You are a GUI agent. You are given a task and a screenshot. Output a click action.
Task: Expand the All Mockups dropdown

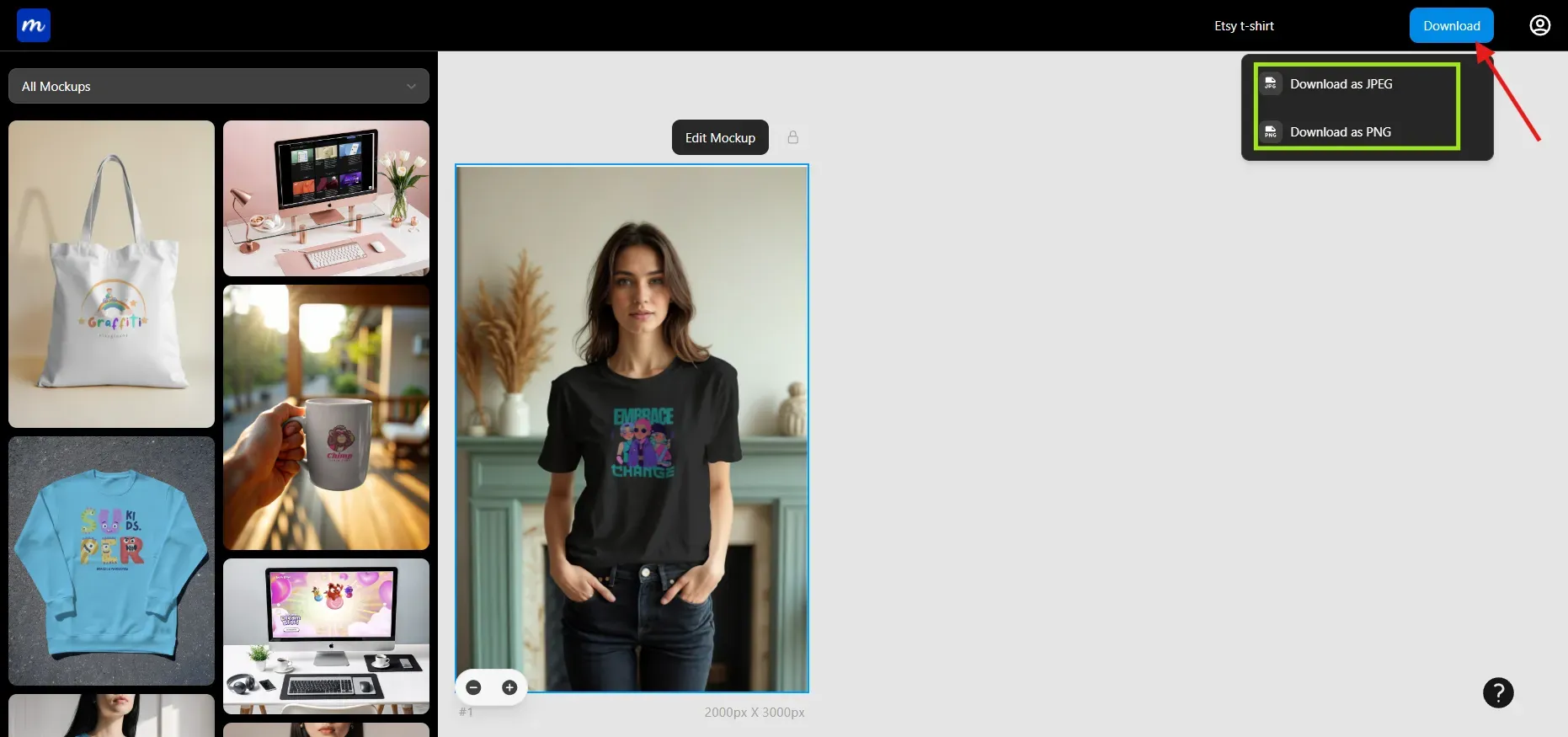point(218,86)
